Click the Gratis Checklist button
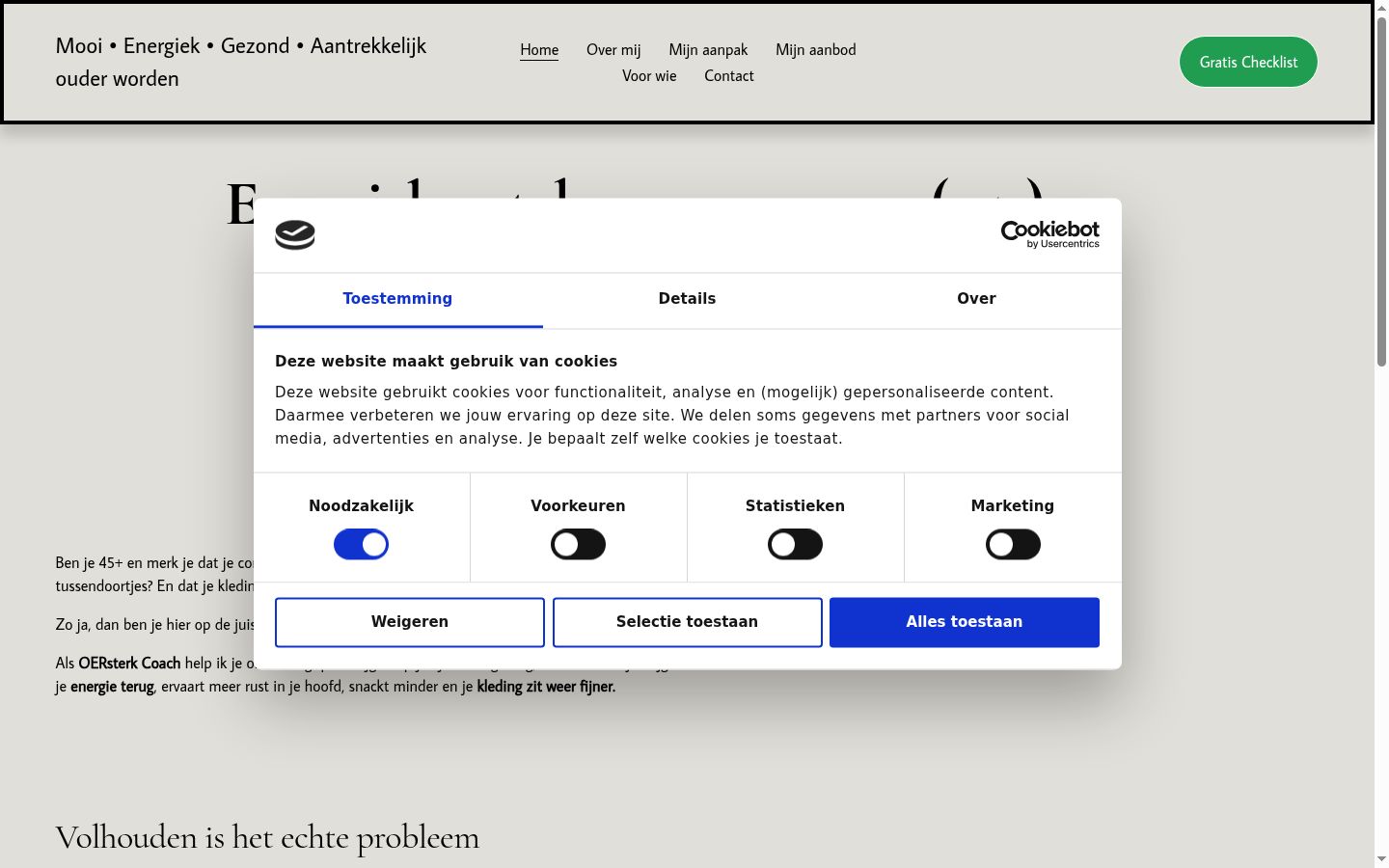1389x868 pixels. tap(1248, 62)
